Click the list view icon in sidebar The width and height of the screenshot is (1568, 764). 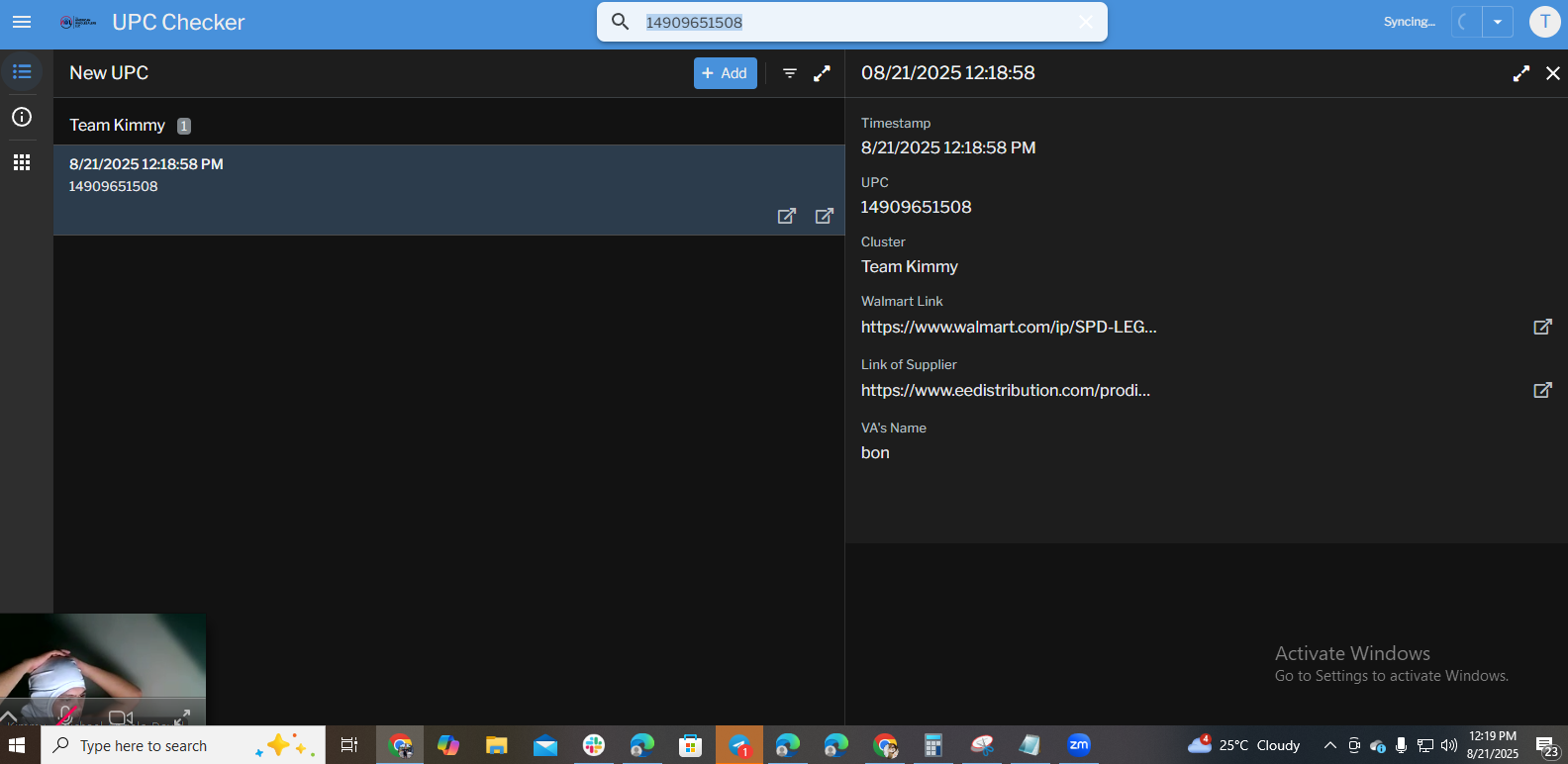[x=22, y=72]
